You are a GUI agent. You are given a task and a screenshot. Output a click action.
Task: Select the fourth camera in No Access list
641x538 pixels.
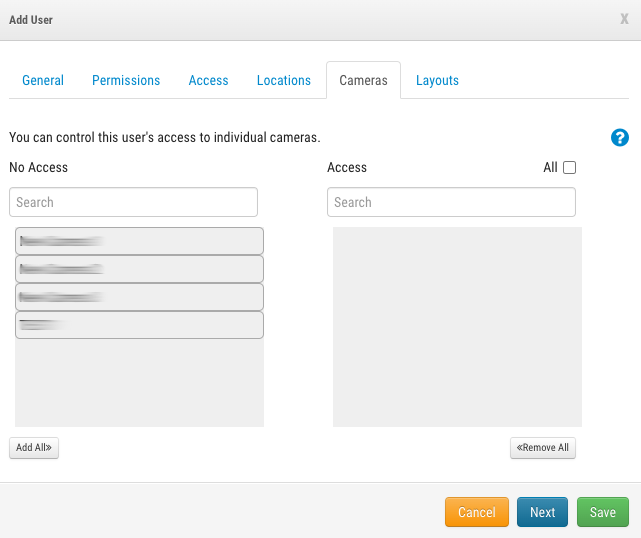(139, 325)
